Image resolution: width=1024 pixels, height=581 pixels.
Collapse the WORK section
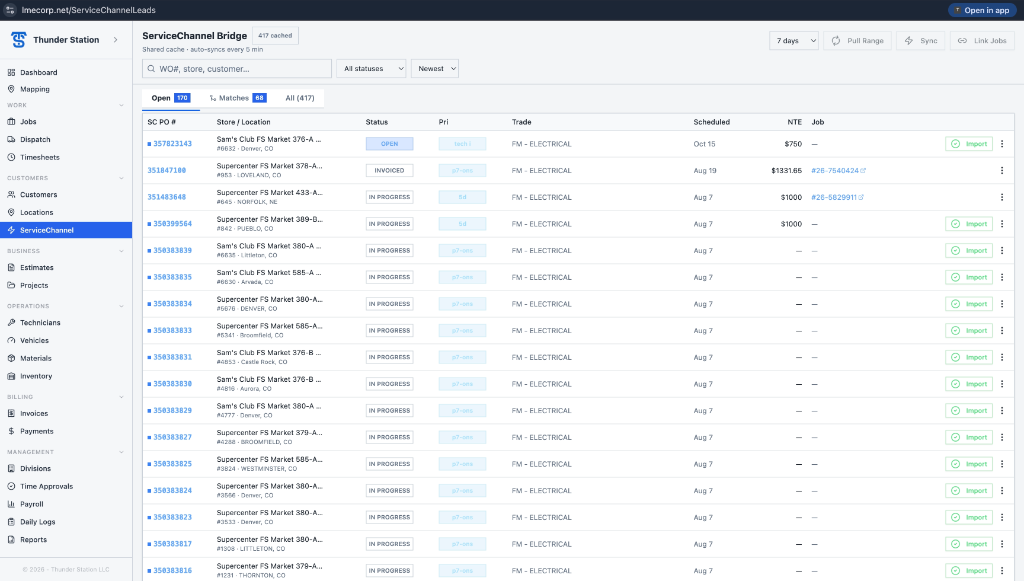[x=121, y=105]
